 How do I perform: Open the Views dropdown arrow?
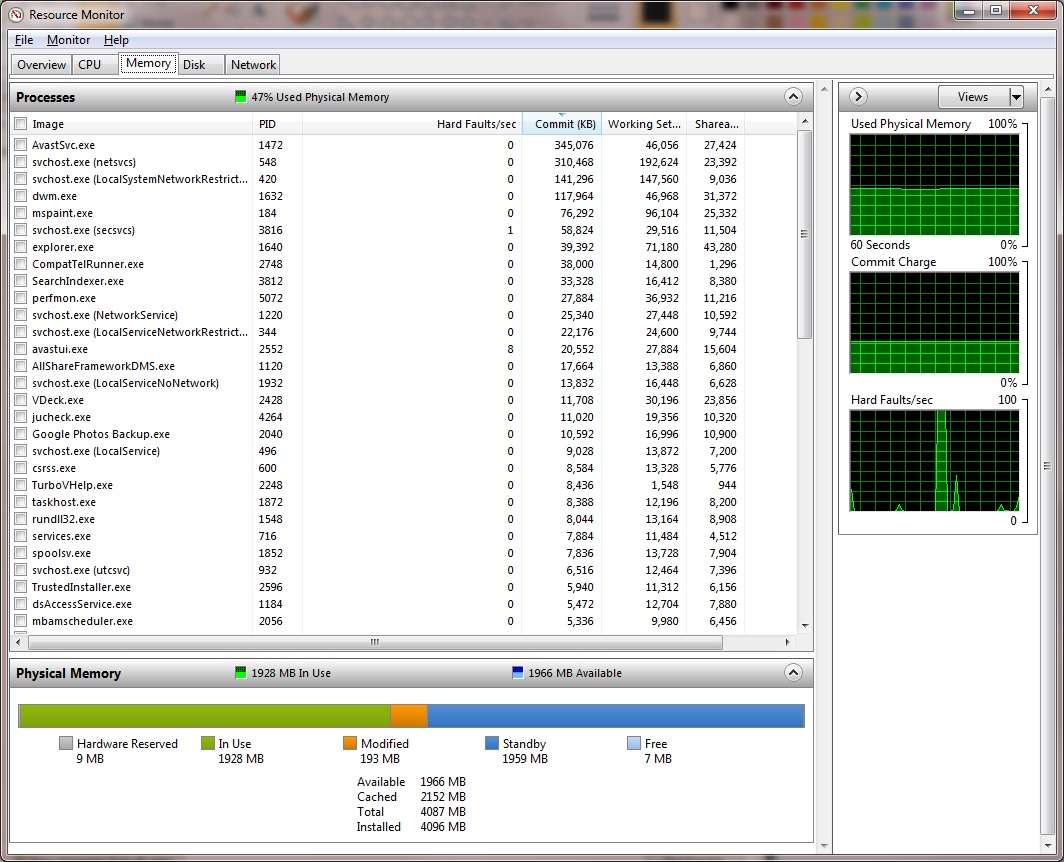1016,97
